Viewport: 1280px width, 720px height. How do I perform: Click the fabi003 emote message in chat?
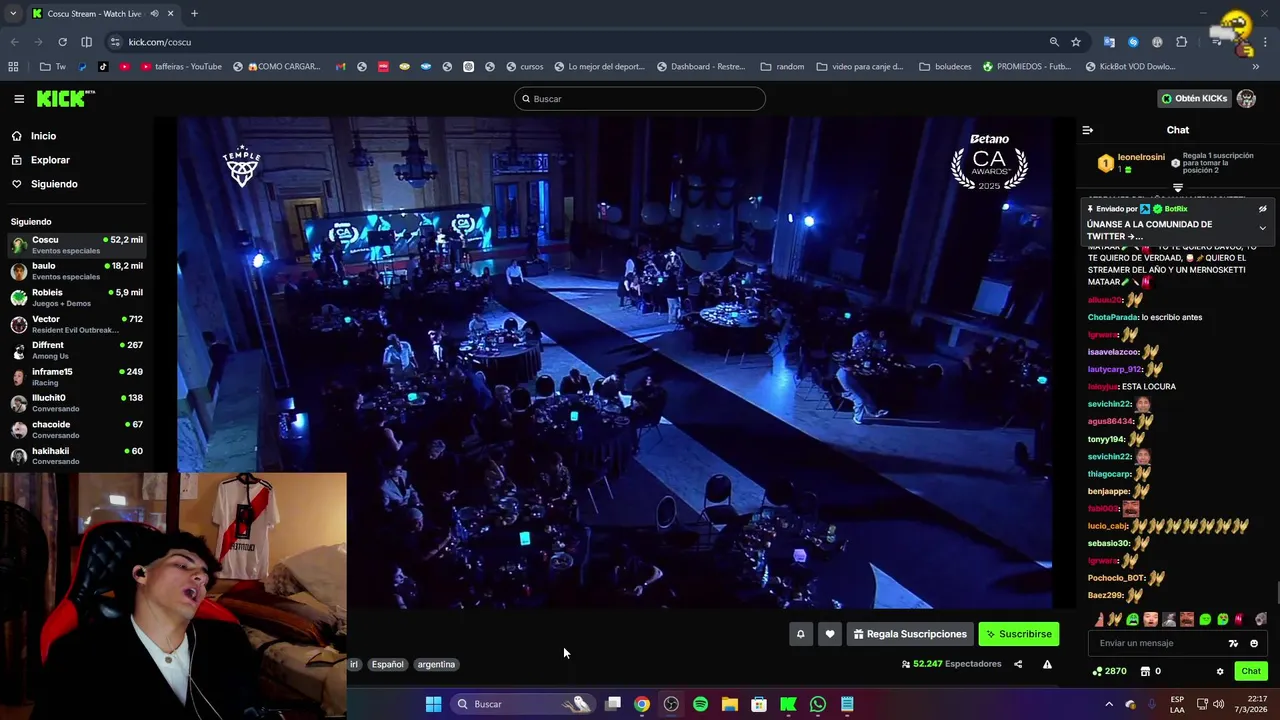1113,509
